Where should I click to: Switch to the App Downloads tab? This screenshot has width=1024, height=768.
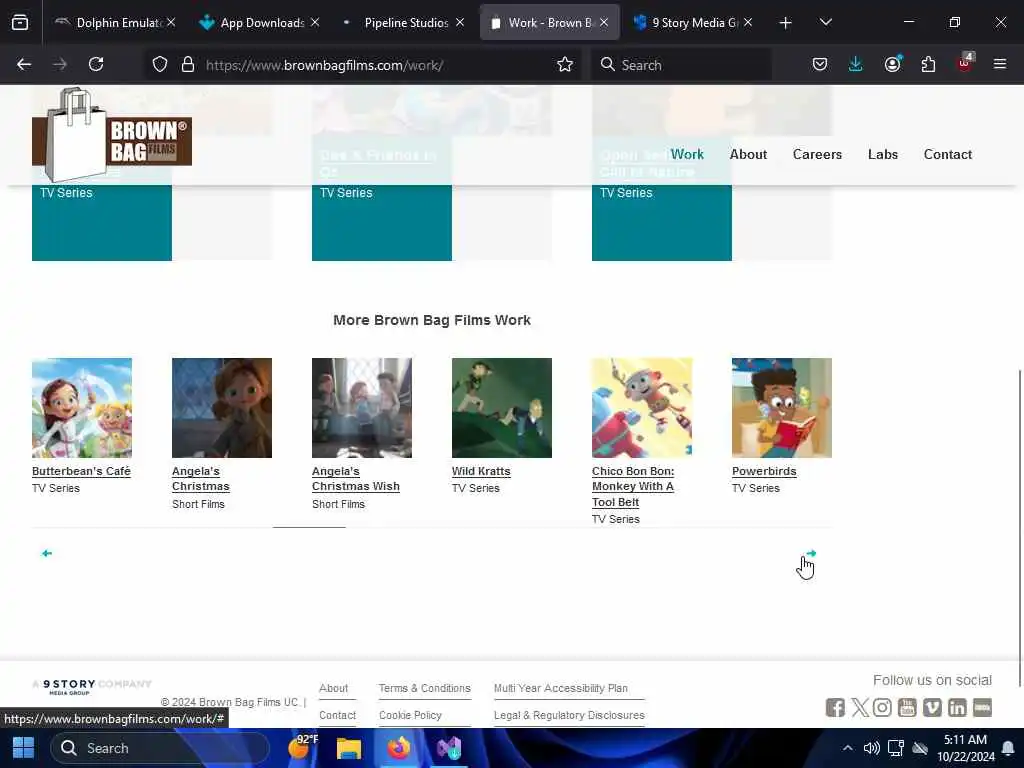coord(257,23)
